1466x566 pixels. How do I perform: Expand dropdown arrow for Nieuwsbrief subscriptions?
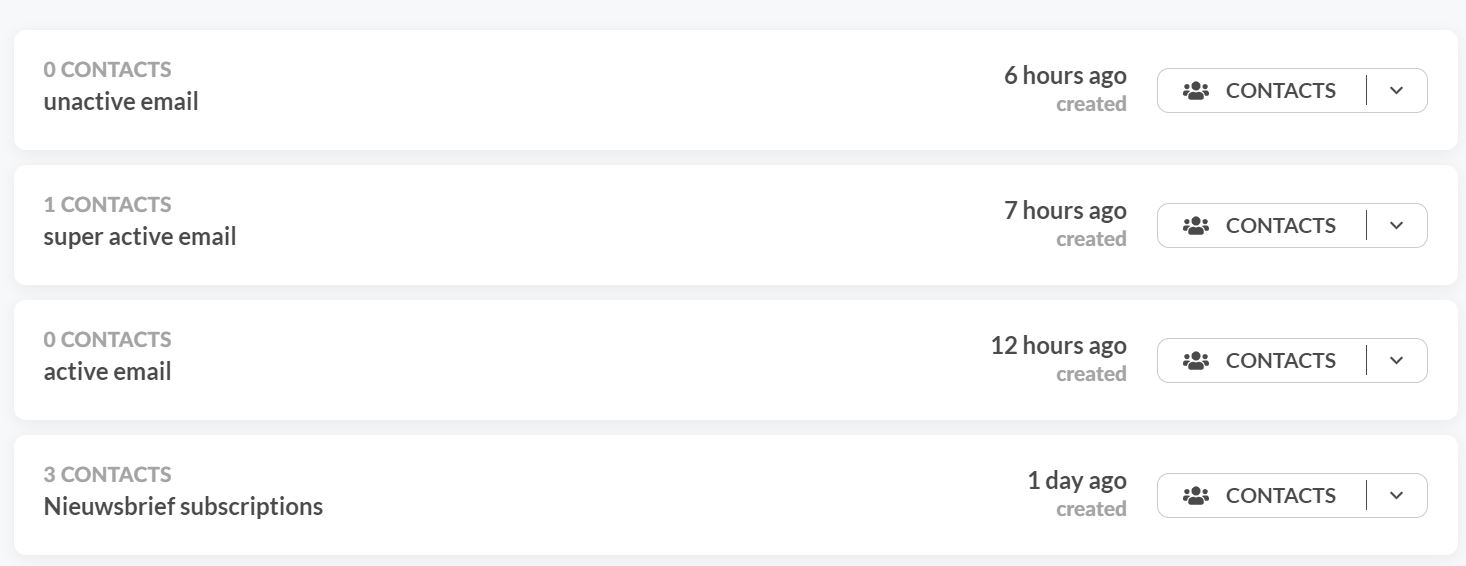(x=1397, y=496)
